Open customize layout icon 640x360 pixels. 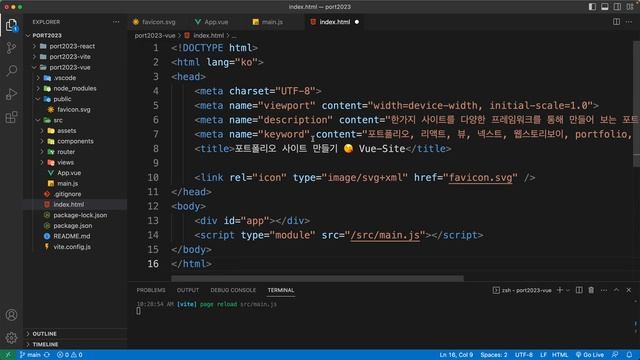point(630,7)
